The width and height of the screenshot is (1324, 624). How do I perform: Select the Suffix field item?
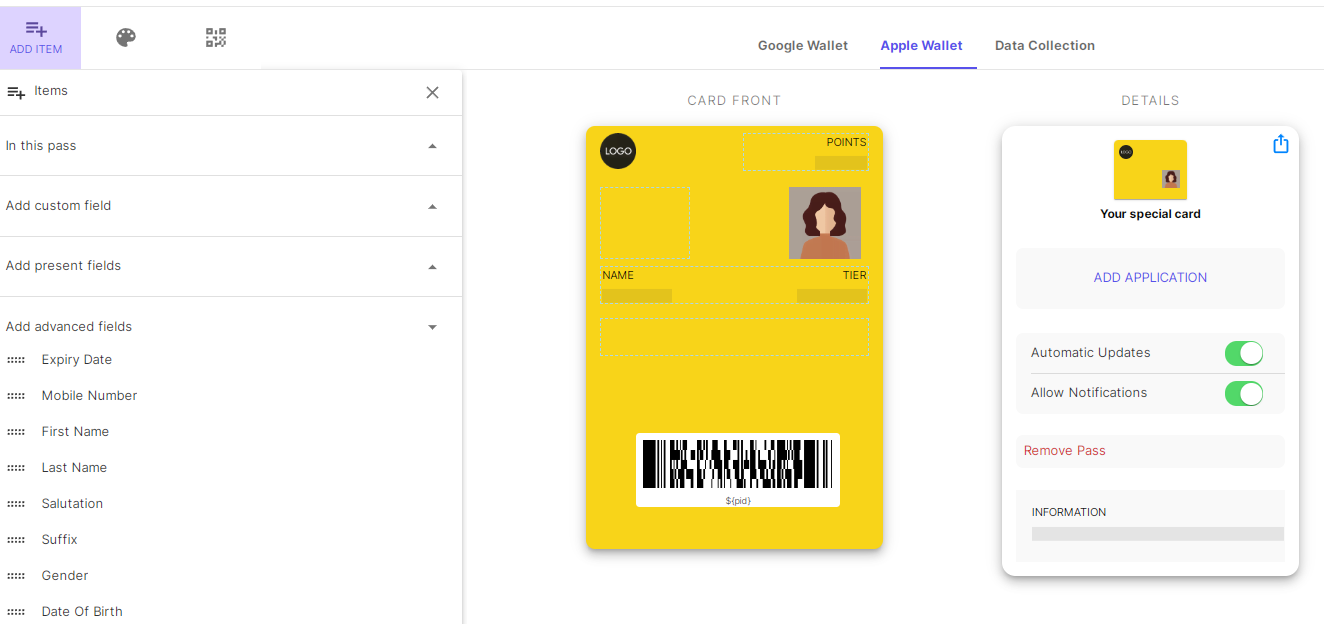point(59,540)
